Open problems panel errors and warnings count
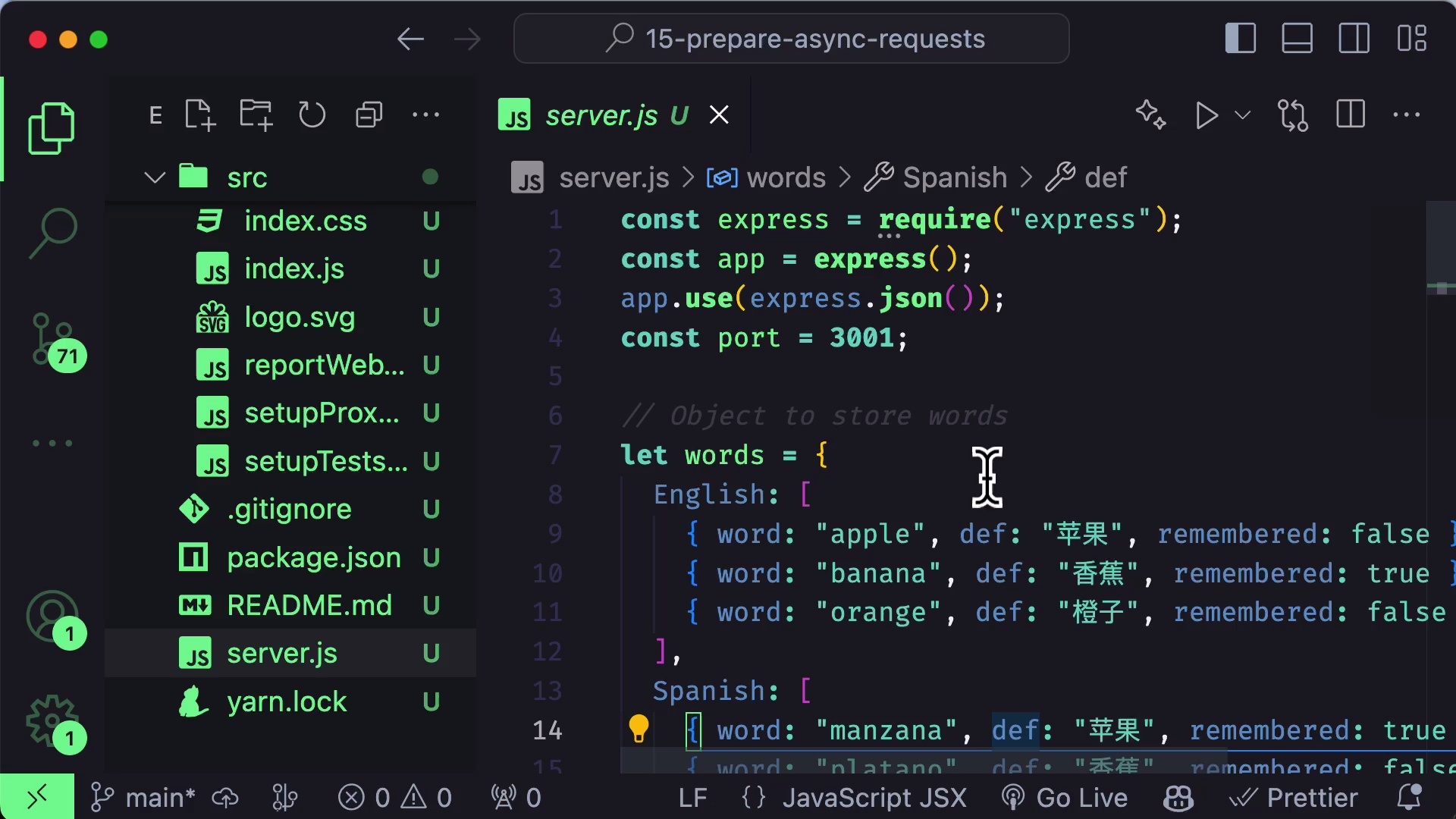 pyautogui.click(x=394, y=798)
